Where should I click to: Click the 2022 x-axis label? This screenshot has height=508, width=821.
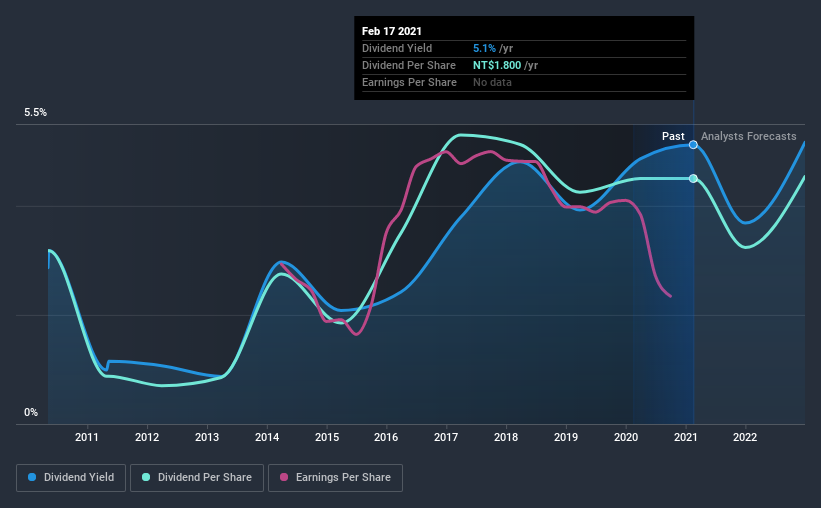point(745,437)
